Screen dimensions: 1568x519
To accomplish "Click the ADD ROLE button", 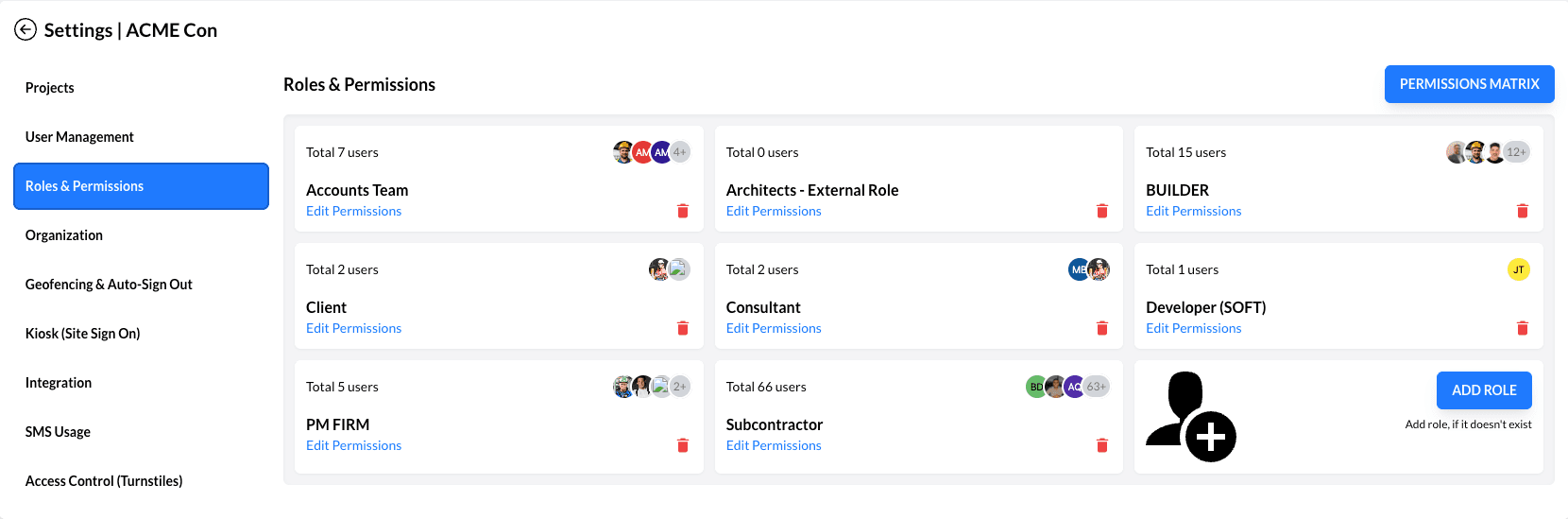I will pyautogui.click(x=1484, y=390).
